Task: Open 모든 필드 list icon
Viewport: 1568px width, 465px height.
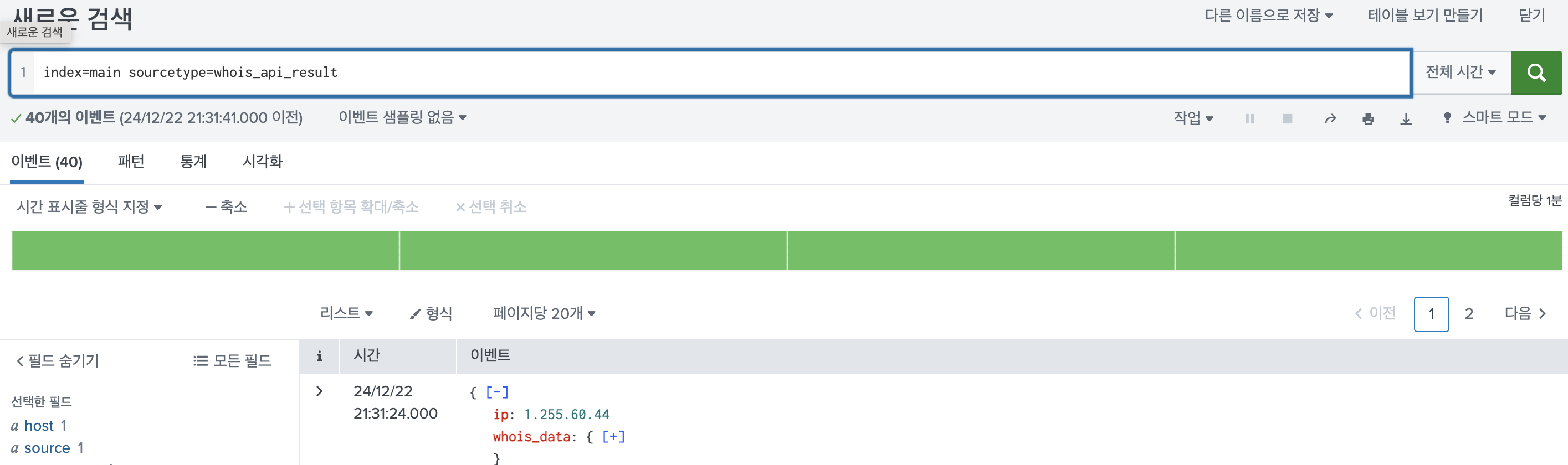Action: click(232, 360)
